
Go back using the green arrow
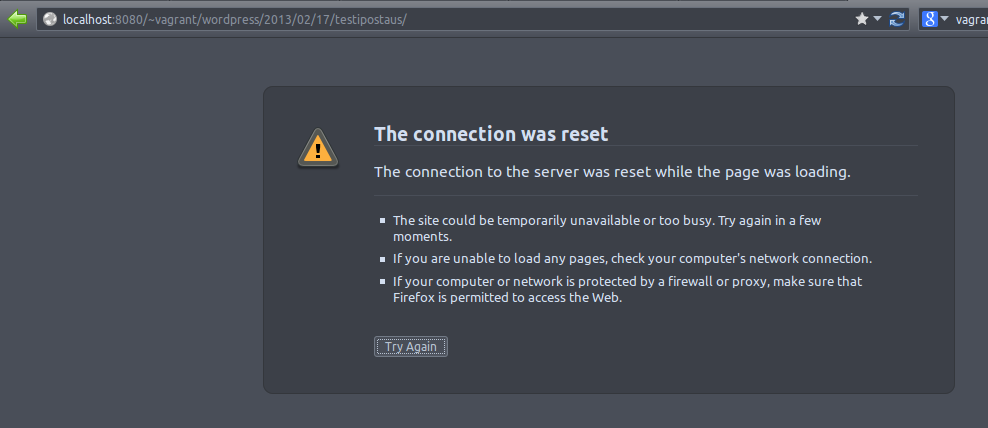coord(18,19)
